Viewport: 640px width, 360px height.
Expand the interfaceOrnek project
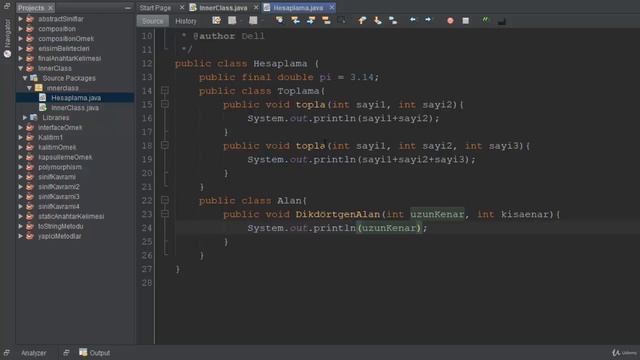[x=20, y=127]
